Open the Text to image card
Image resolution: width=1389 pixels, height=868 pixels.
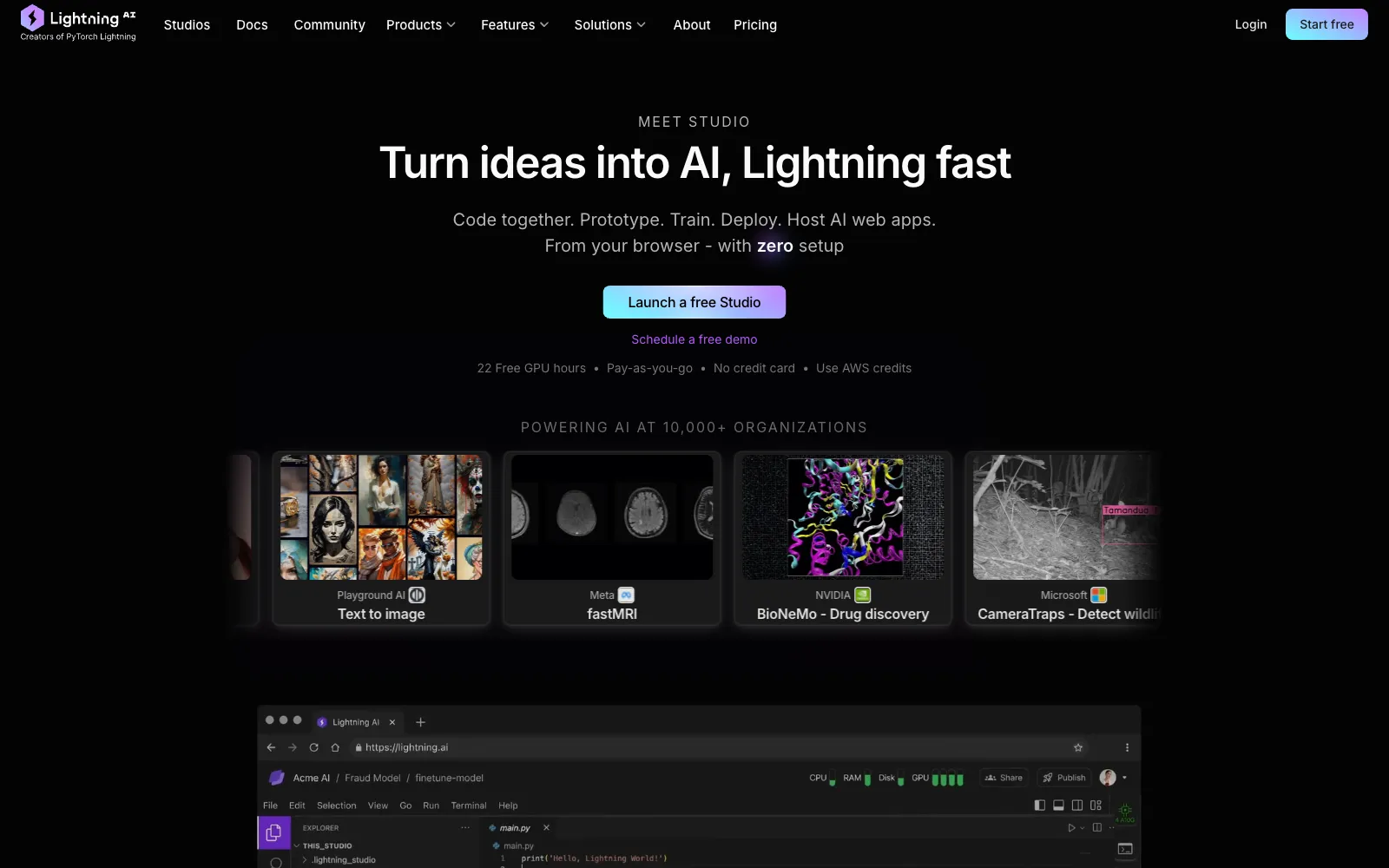click(x=381, y=538)
